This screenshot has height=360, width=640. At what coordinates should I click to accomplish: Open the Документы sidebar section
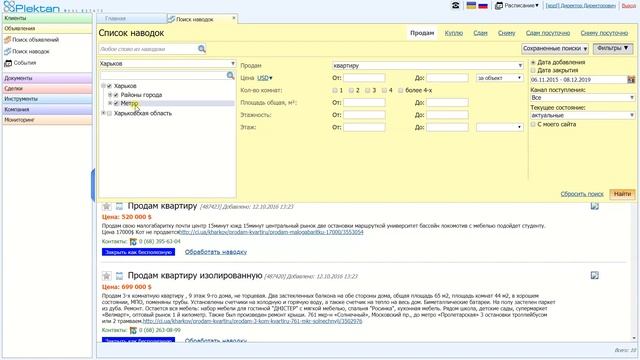(47, 78)
